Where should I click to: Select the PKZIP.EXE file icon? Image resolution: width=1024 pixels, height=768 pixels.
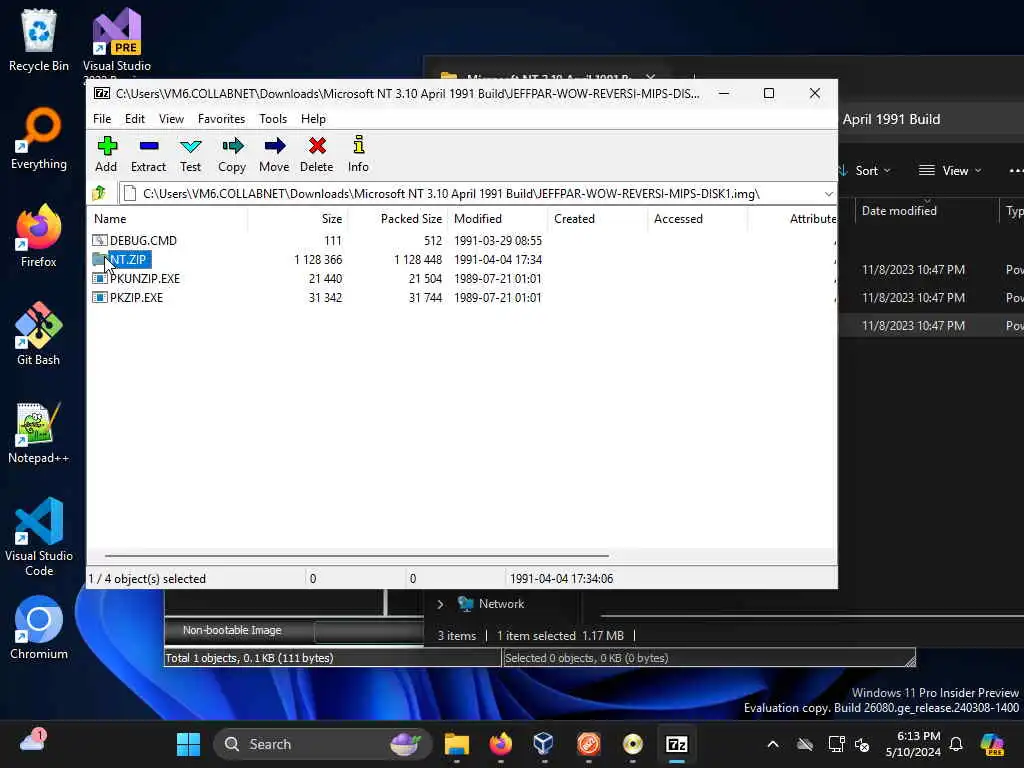(x=99, y=297)
